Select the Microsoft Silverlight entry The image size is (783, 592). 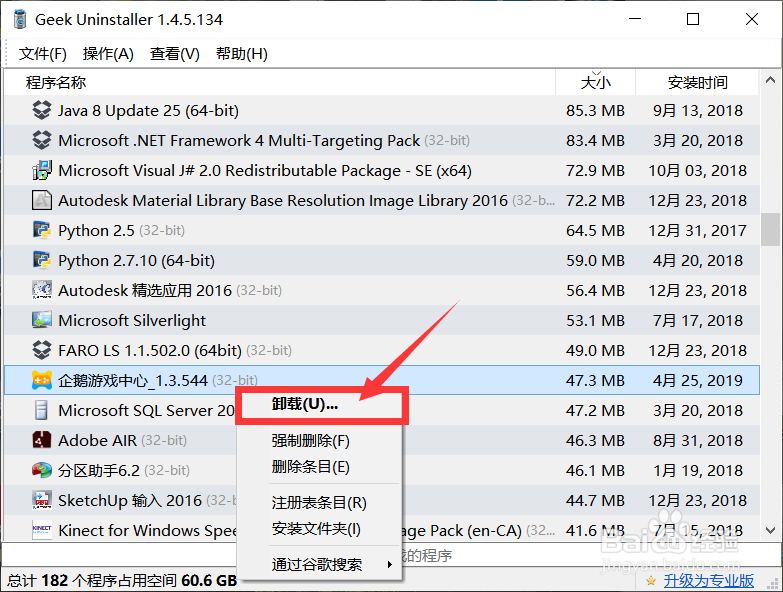point(382,320)
